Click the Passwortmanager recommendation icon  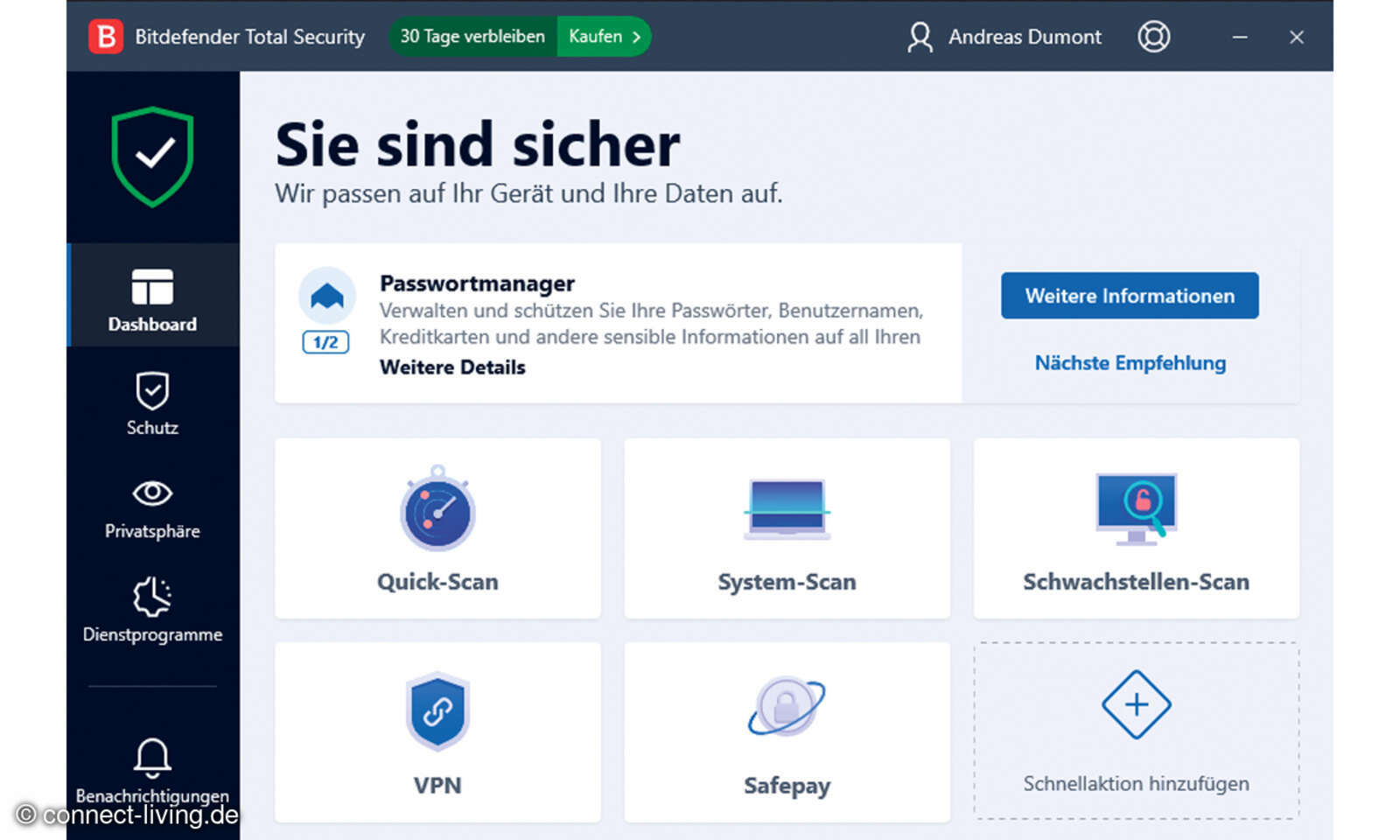click(x=326, y=297)
